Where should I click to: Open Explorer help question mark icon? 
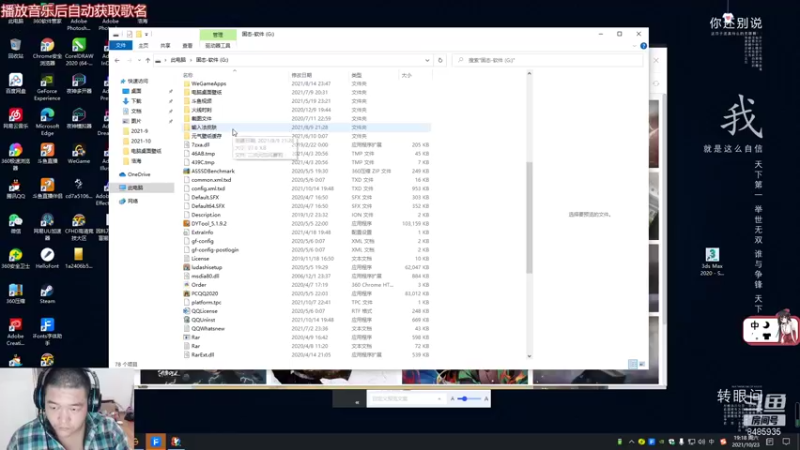coord(643,46)
